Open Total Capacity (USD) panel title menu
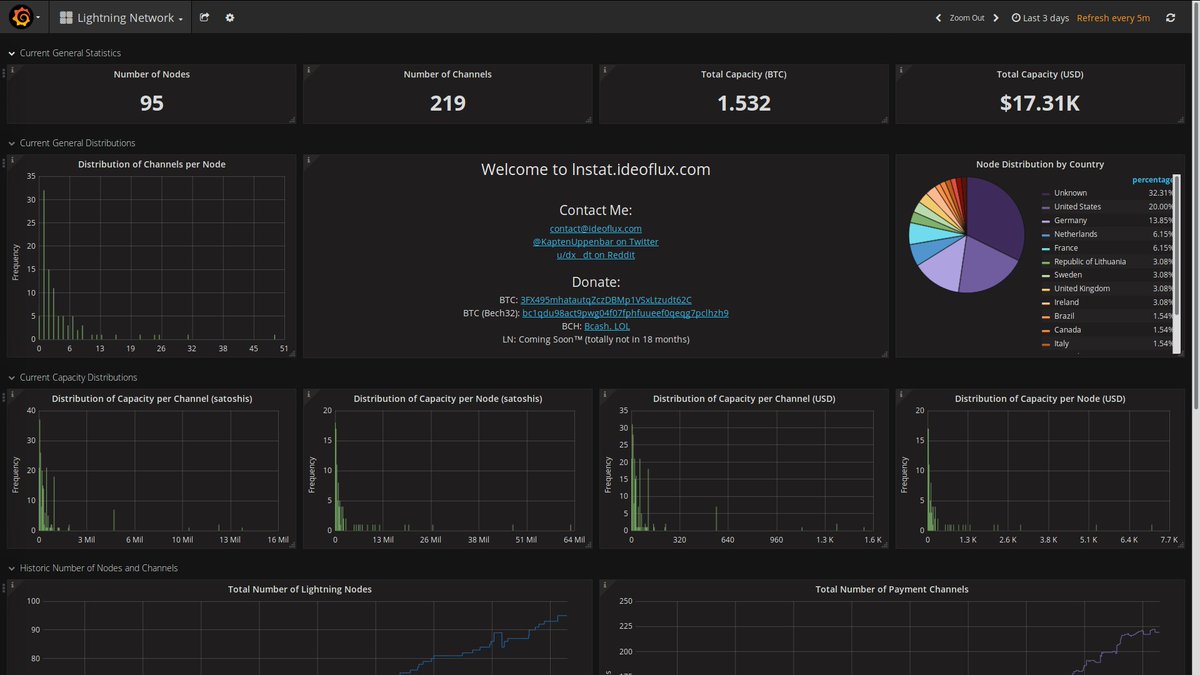Screen dimensions: 1200x675 (x=1040, y=74)
